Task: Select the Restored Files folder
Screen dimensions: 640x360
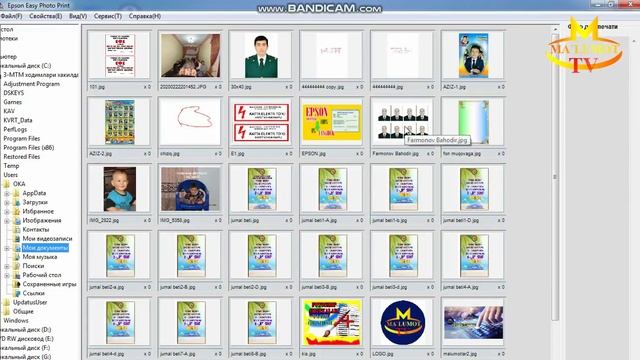Action: tap(22, 157)
